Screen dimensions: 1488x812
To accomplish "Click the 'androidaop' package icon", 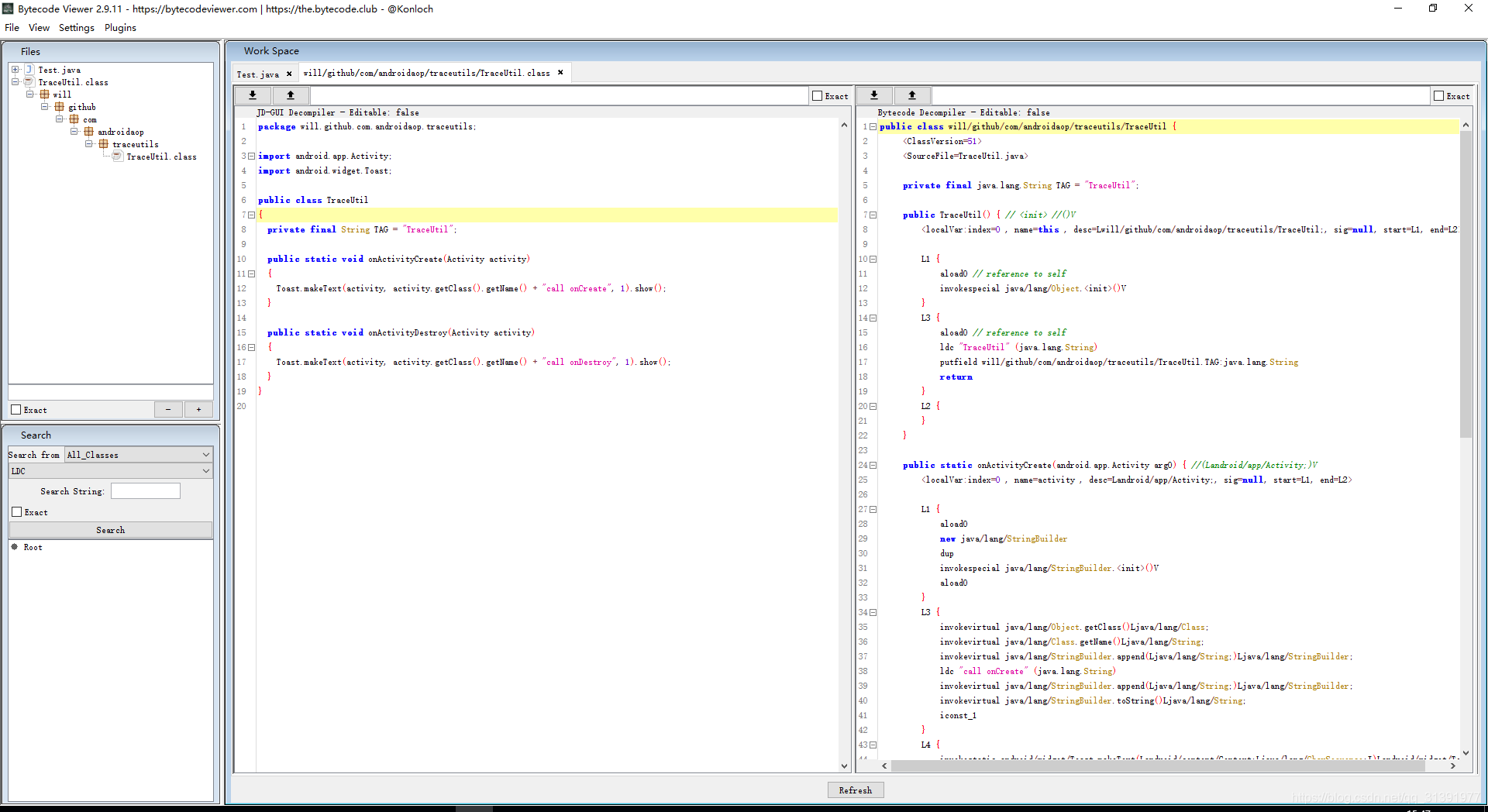I will tap(88, 132).
